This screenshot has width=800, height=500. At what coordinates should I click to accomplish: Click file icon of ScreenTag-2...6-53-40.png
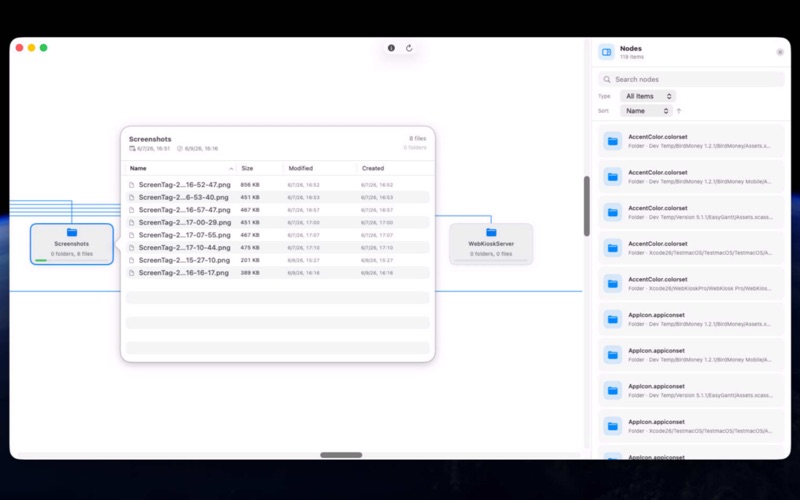point(132,197)
